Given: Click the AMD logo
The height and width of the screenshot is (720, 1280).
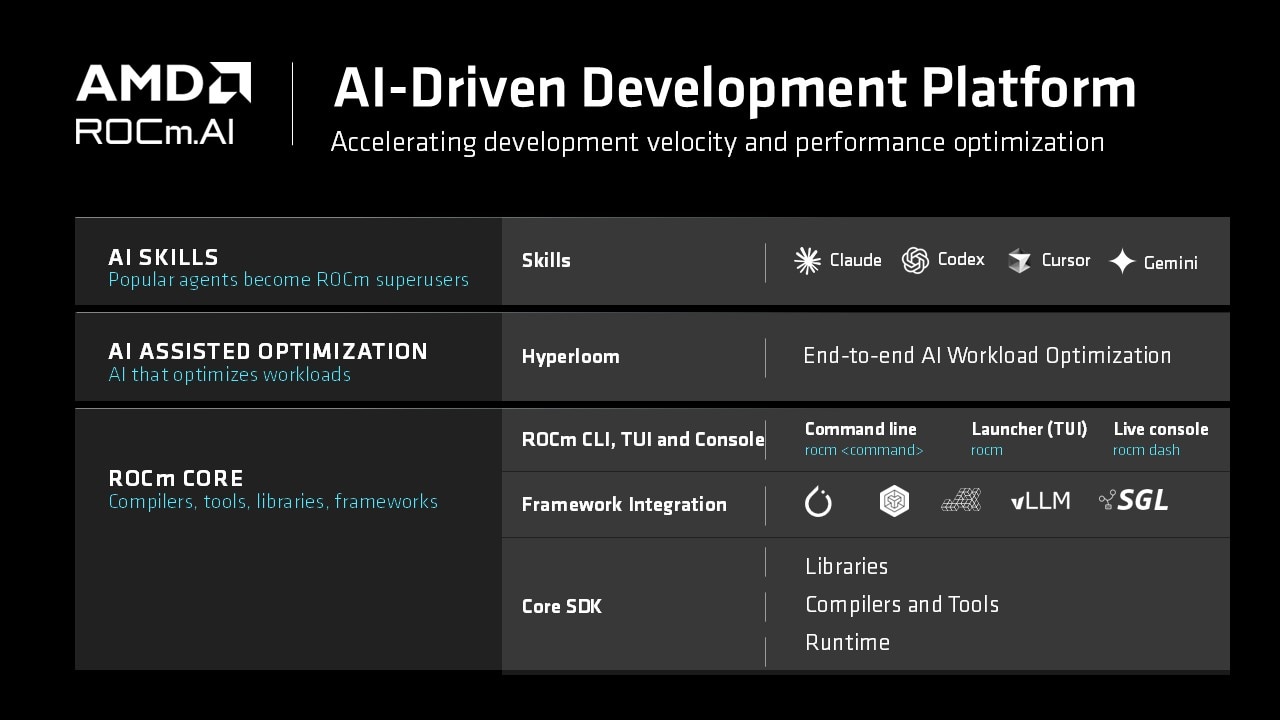Looking at the screenshot, I should (164, 83).
